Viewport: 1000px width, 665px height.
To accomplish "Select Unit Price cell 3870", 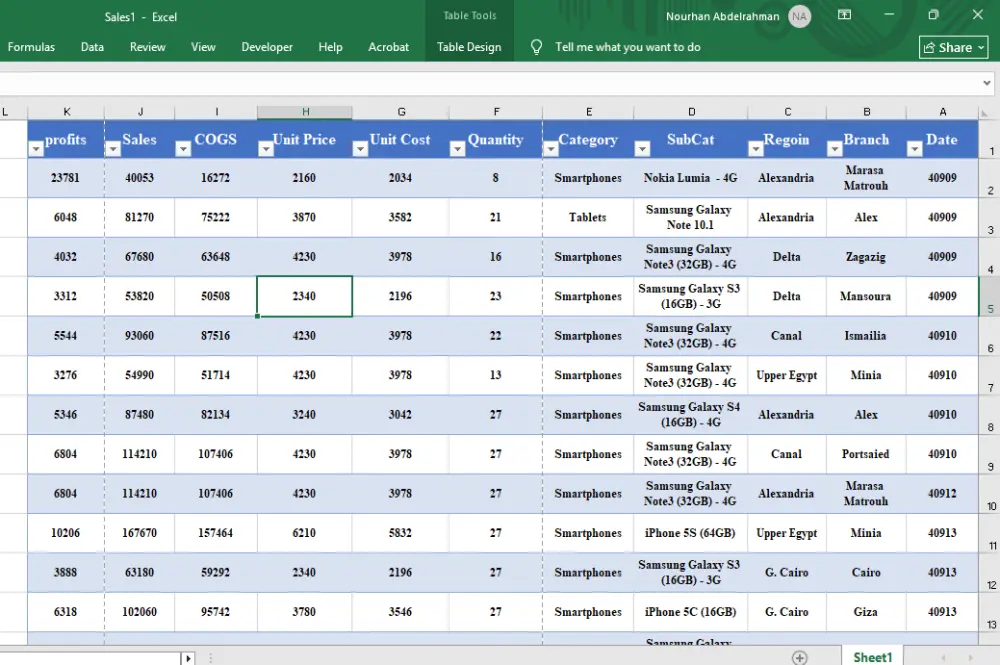I will (x=305, y=217).
